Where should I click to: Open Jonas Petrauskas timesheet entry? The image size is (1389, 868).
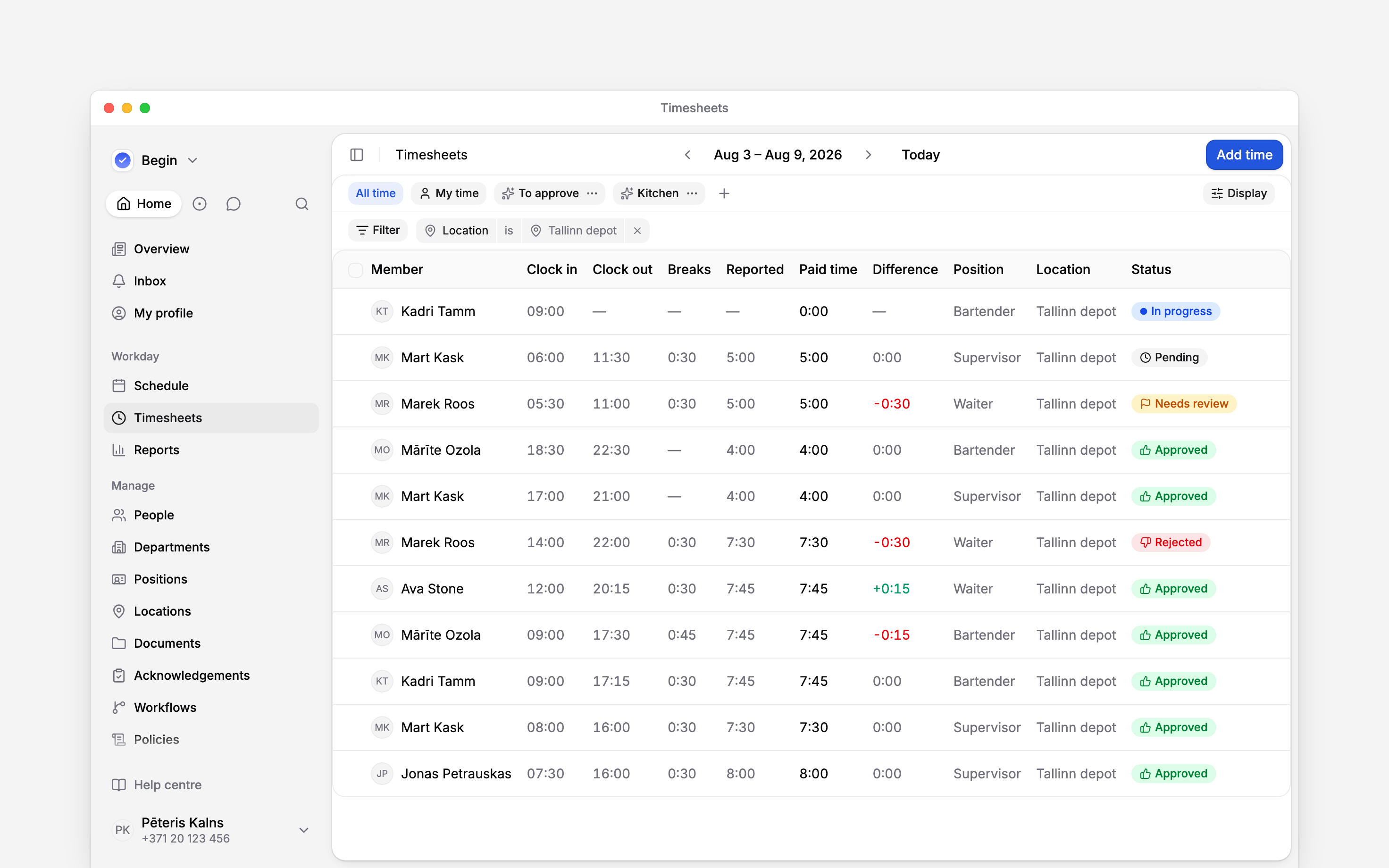click(x=811, y=773)
